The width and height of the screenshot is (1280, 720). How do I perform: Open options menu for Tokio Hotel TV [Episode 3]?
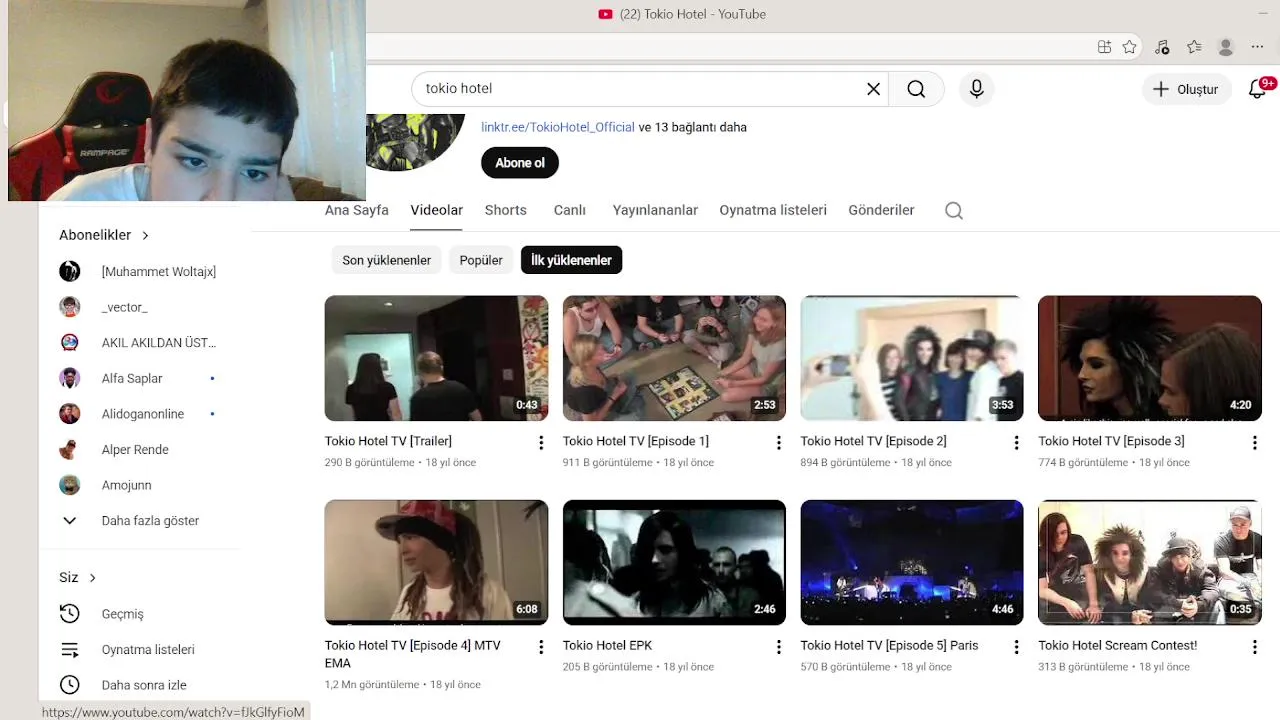(x=1255, y=442)
